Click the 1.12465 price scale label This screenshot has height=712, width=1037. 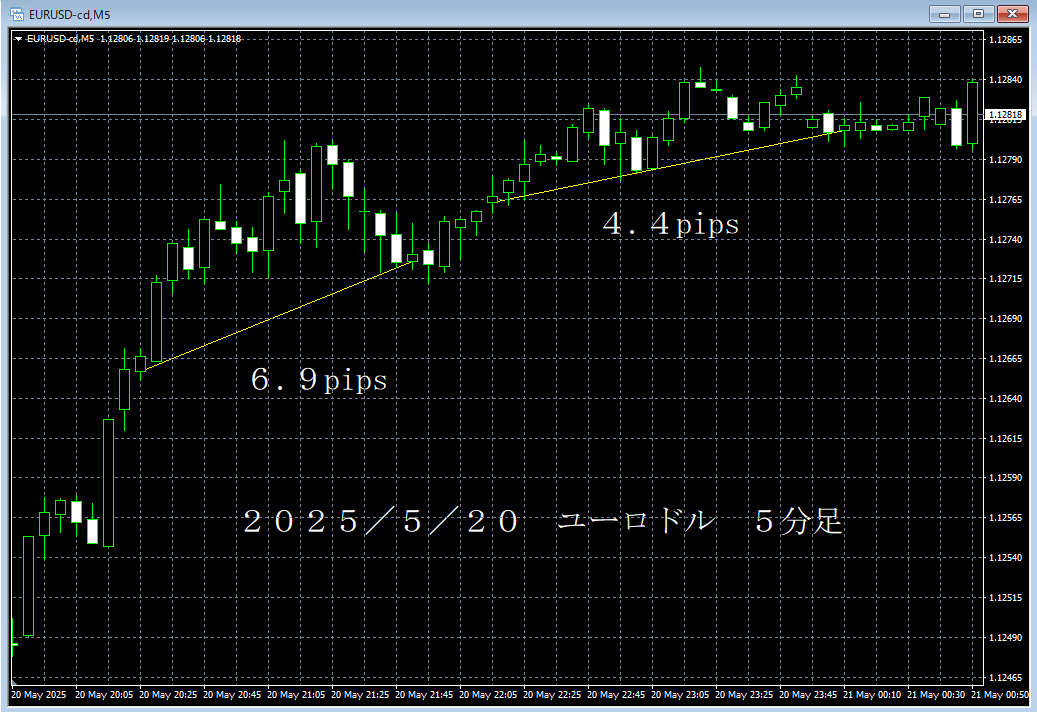(x=1005, y=678)
